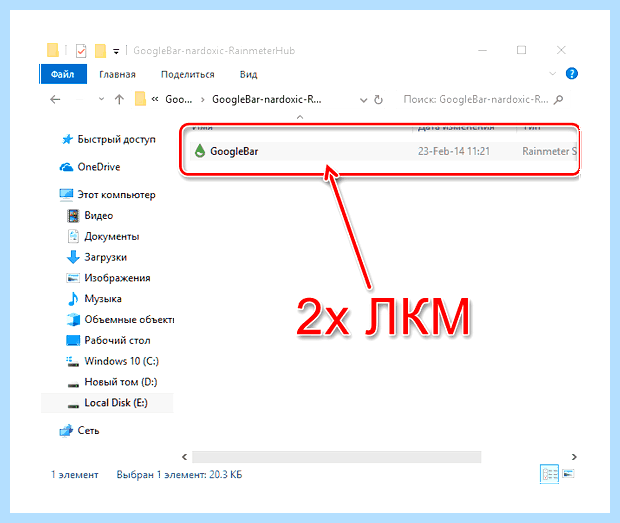Image resolution: width=620 pixels, height=523 pixels.
Task: Switch to details view in status bar
Action: 550,474
